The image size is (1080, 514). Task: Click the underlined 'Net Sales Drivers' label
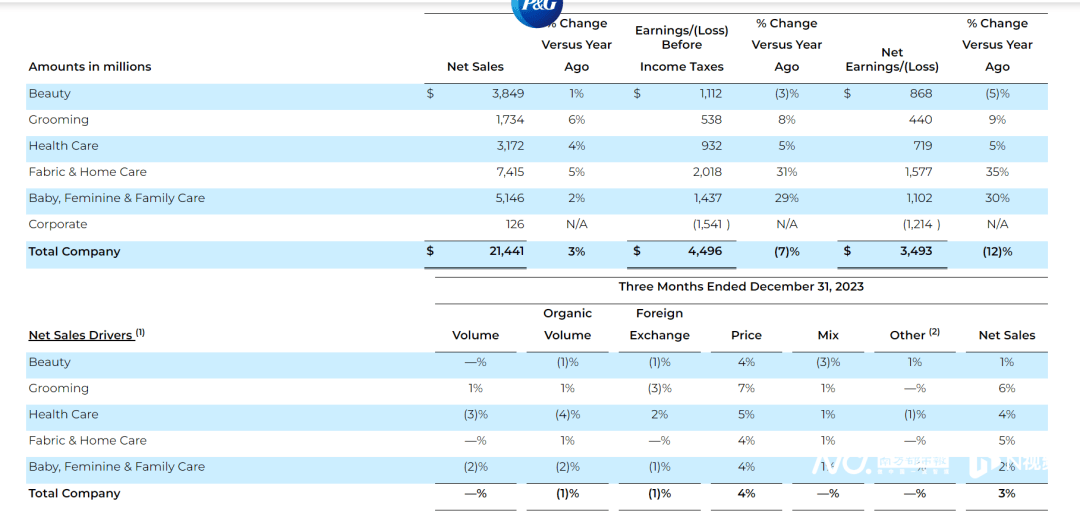[81, 336]
